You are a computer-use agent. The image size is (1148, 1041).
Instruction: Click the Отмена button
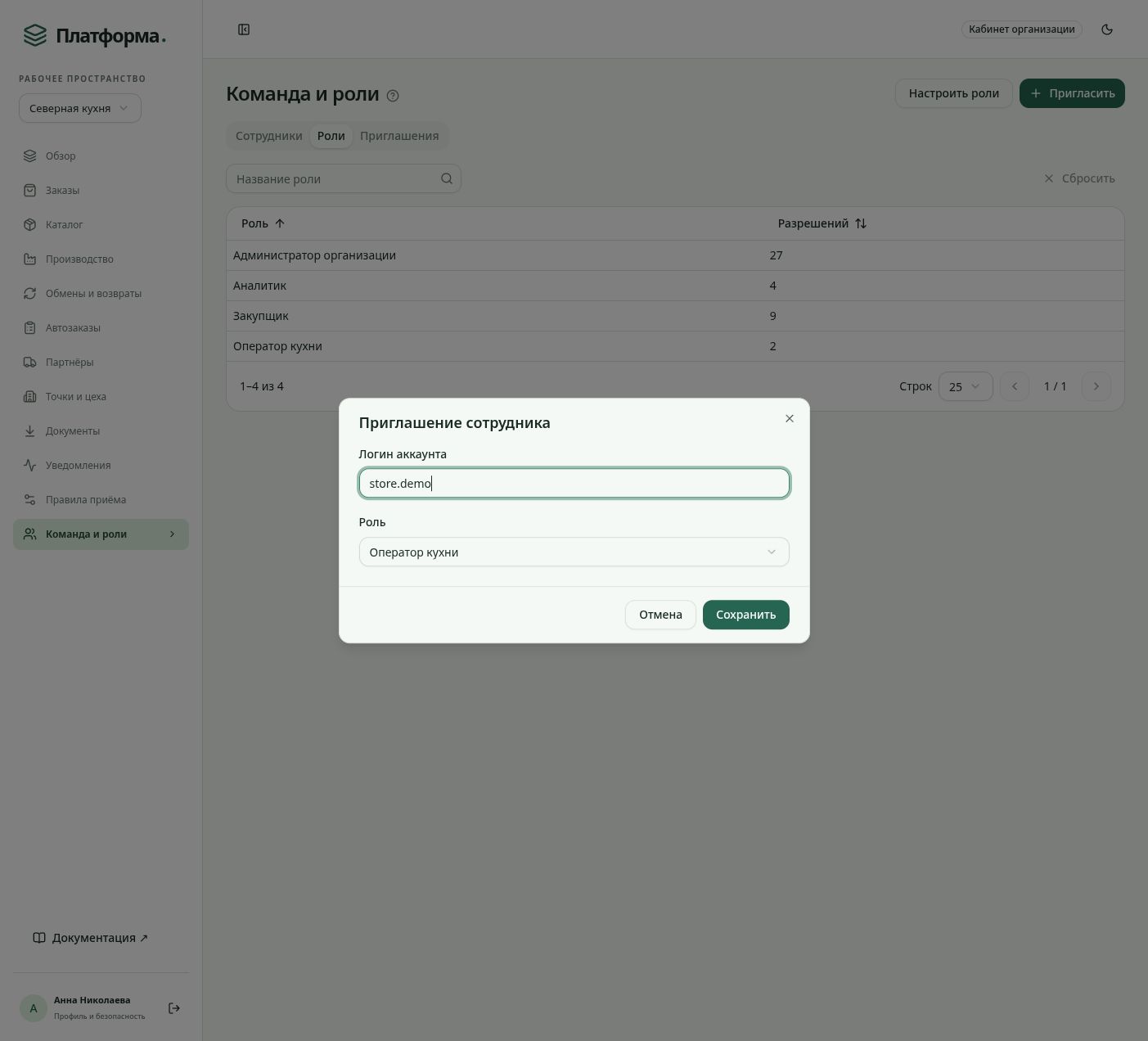660,615
